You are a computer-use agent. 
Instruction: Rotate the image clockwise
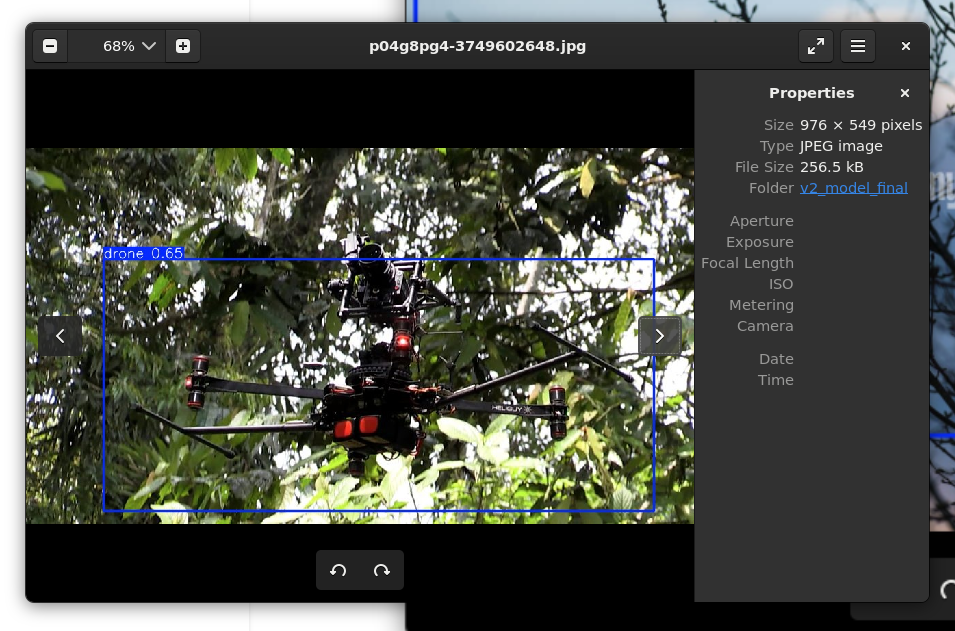pyautogui.click(x=381, y=570)
